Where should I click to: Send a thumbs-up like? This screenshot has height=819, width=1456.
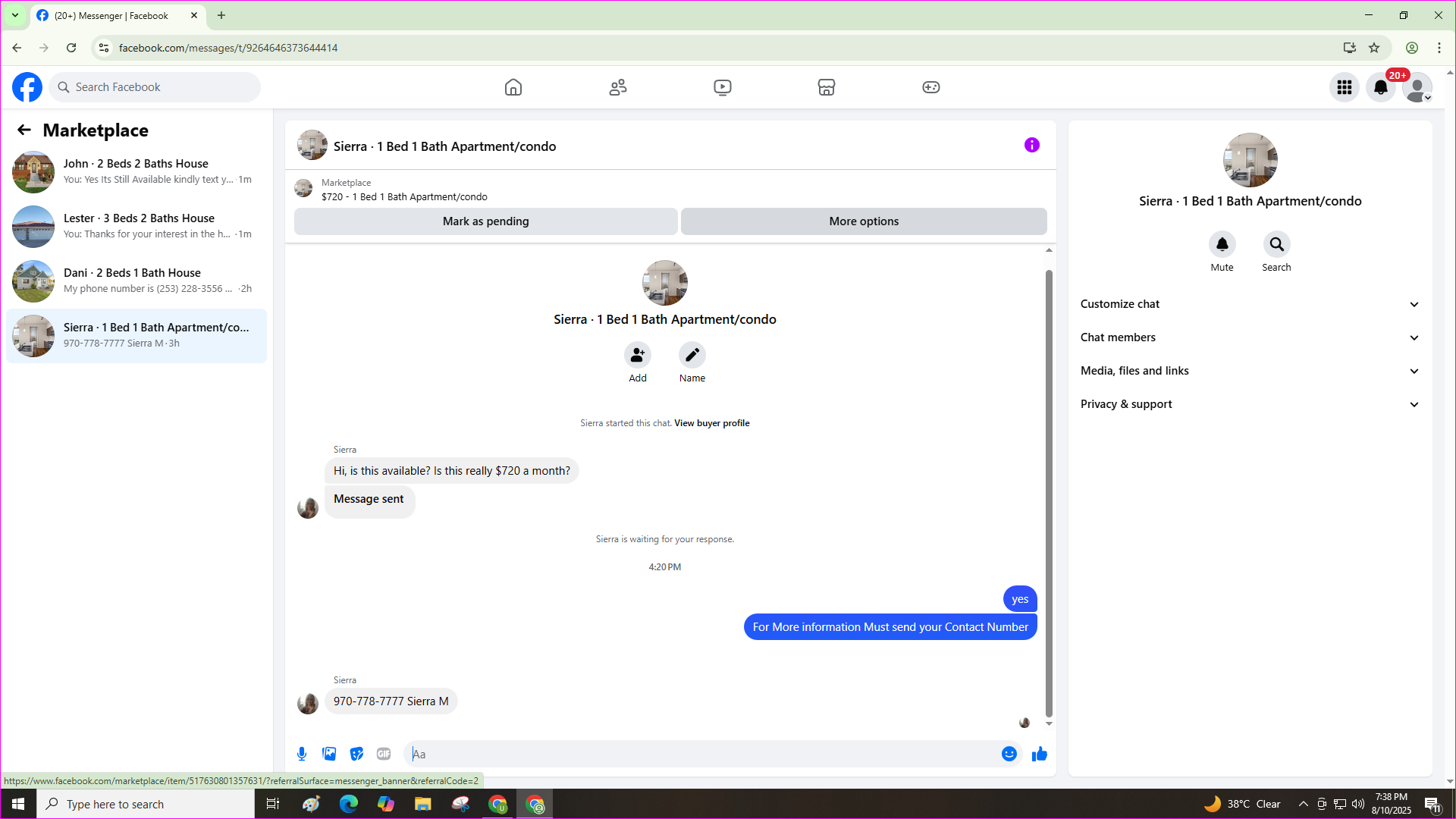(x=1040, y=754)
